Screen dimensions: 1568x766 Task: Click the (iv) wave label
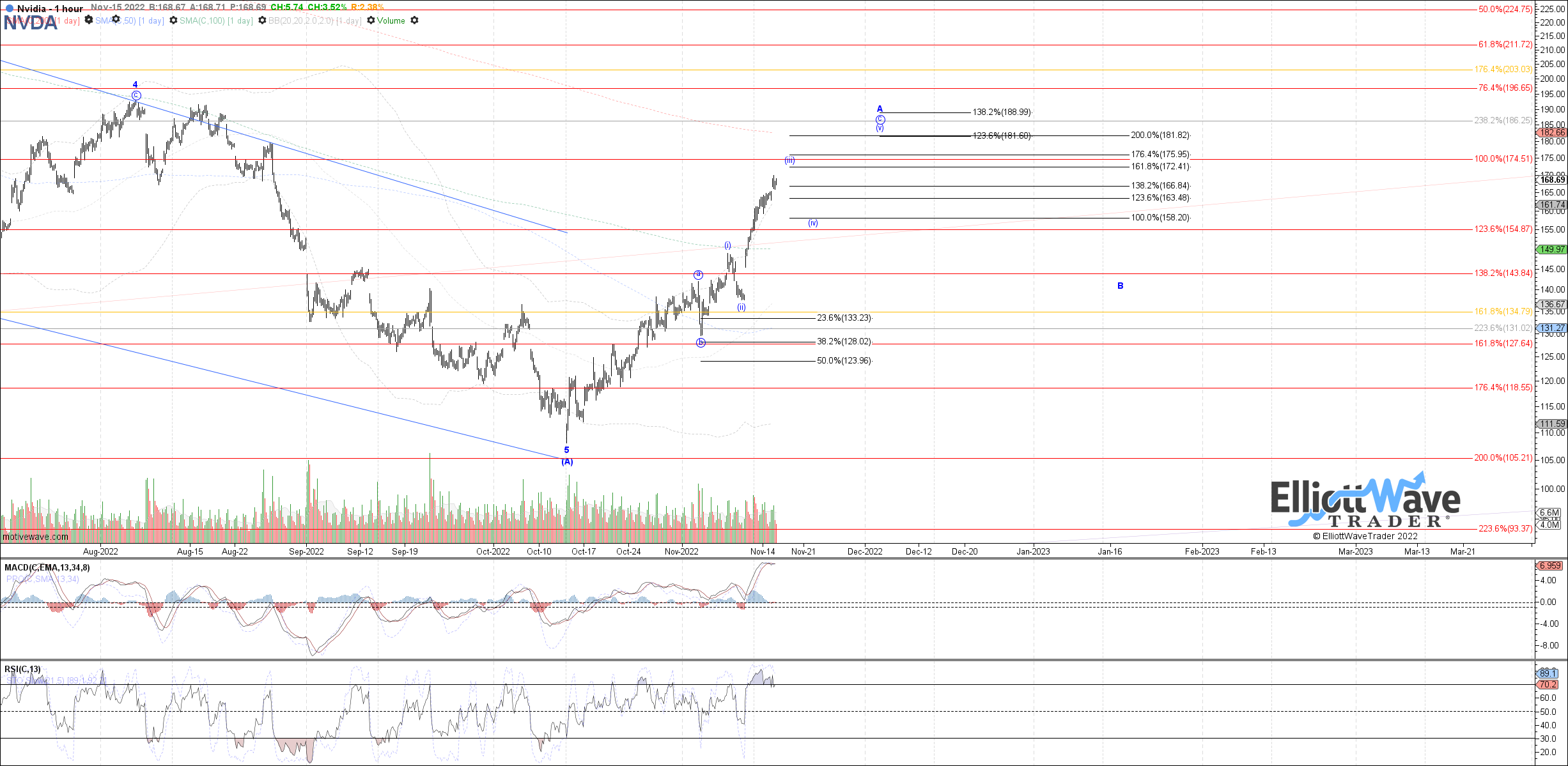[813, 223]
